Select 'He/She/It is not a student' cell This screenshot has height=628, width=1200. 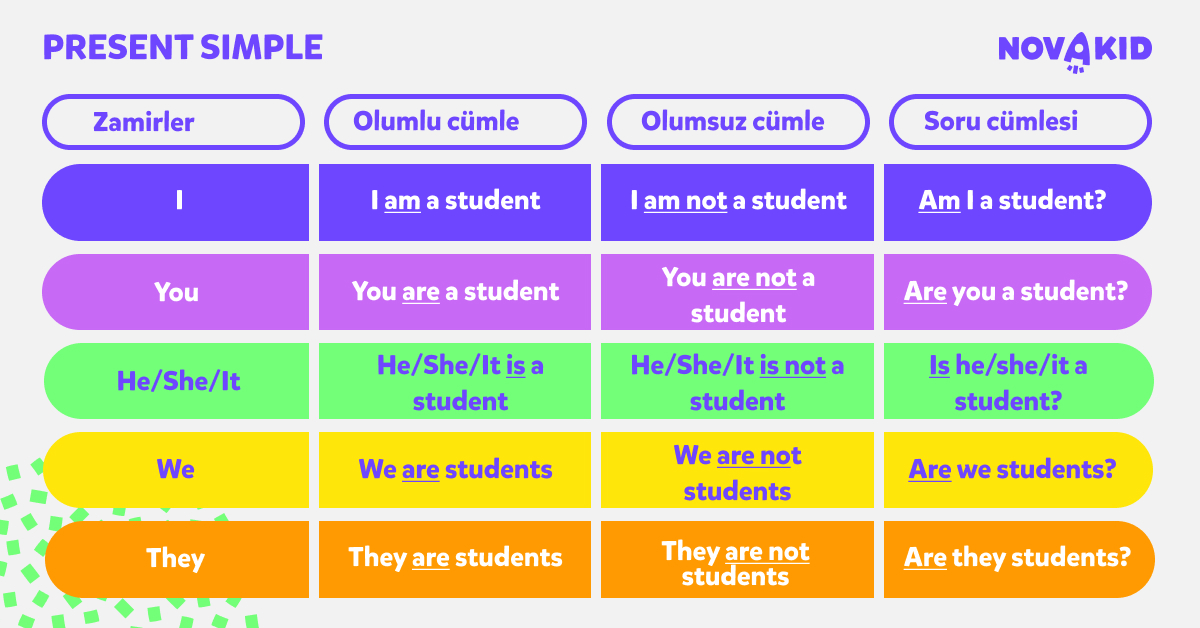pos(738,381)
